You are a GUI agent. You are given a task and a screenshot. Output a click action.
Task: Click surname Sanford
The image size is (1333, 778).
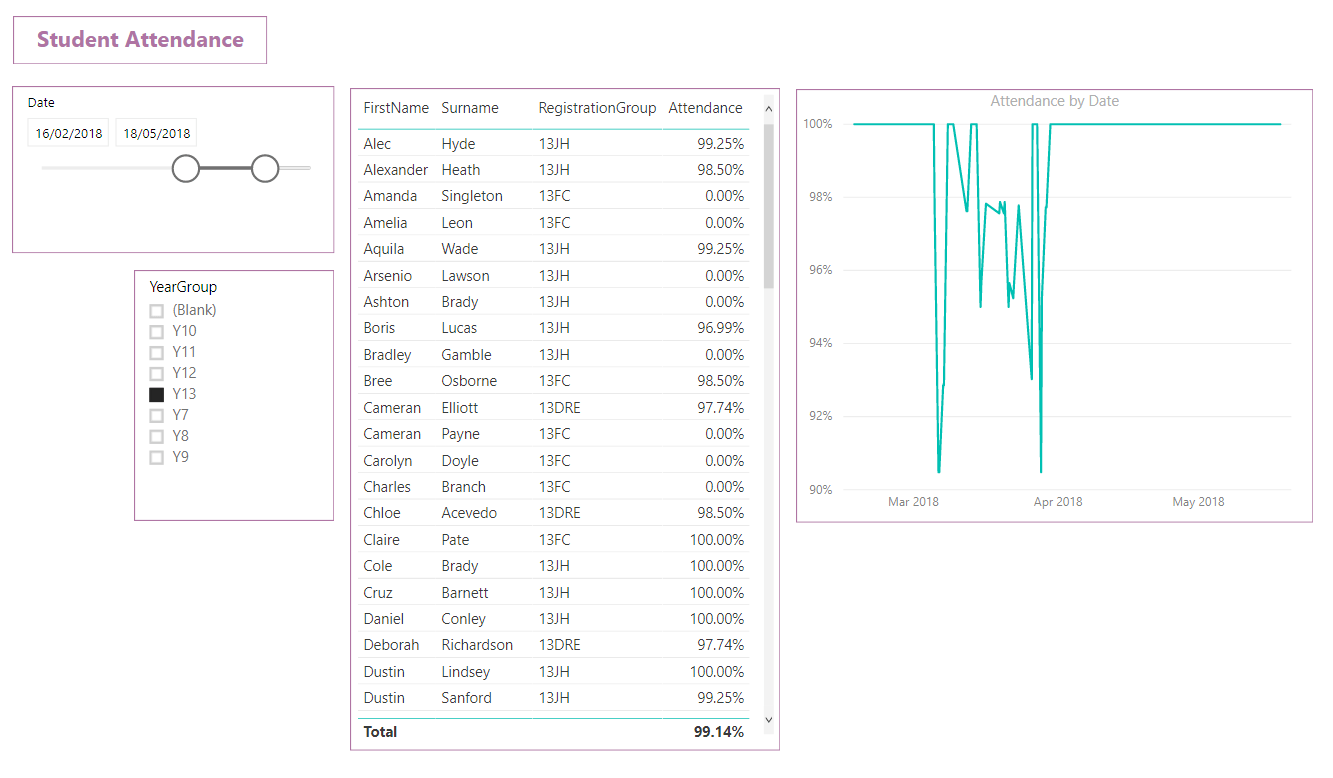pos(466,698)
